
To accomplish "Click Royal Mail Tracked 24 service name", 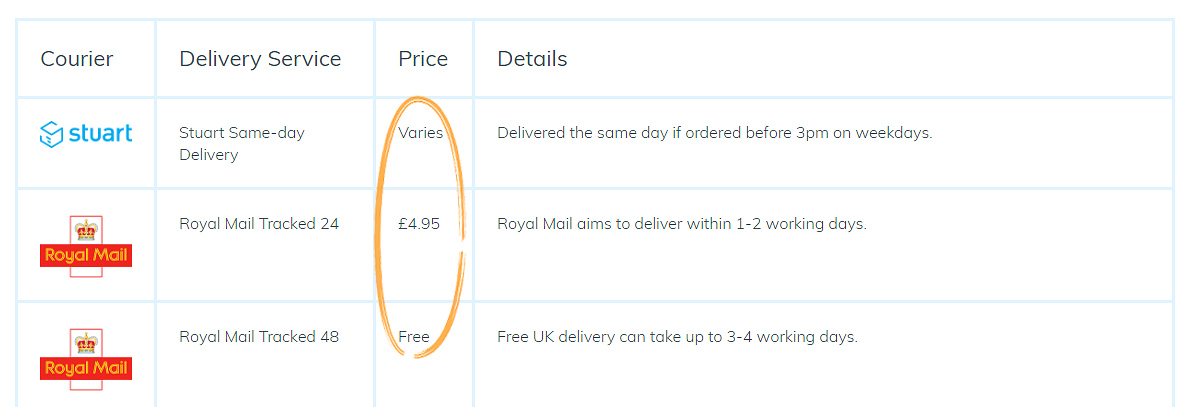I will click(259, 224).
